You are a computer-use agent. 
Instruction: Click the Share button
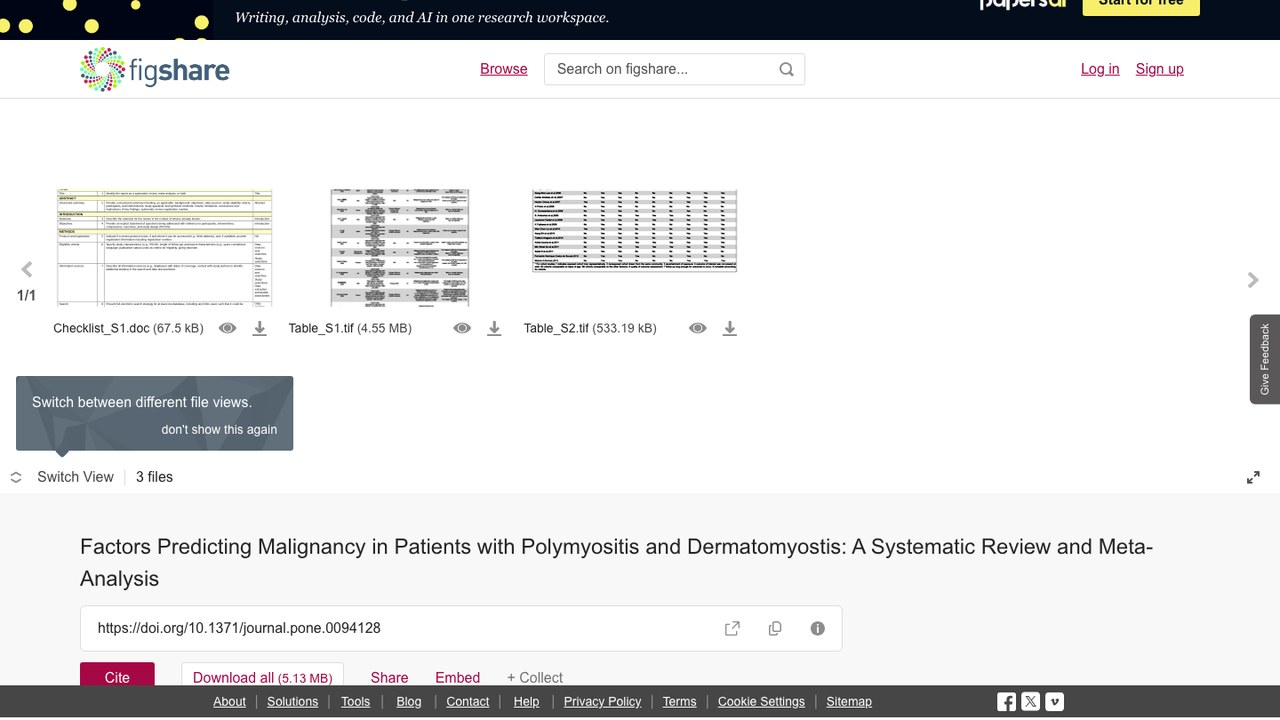pos(389,677)
